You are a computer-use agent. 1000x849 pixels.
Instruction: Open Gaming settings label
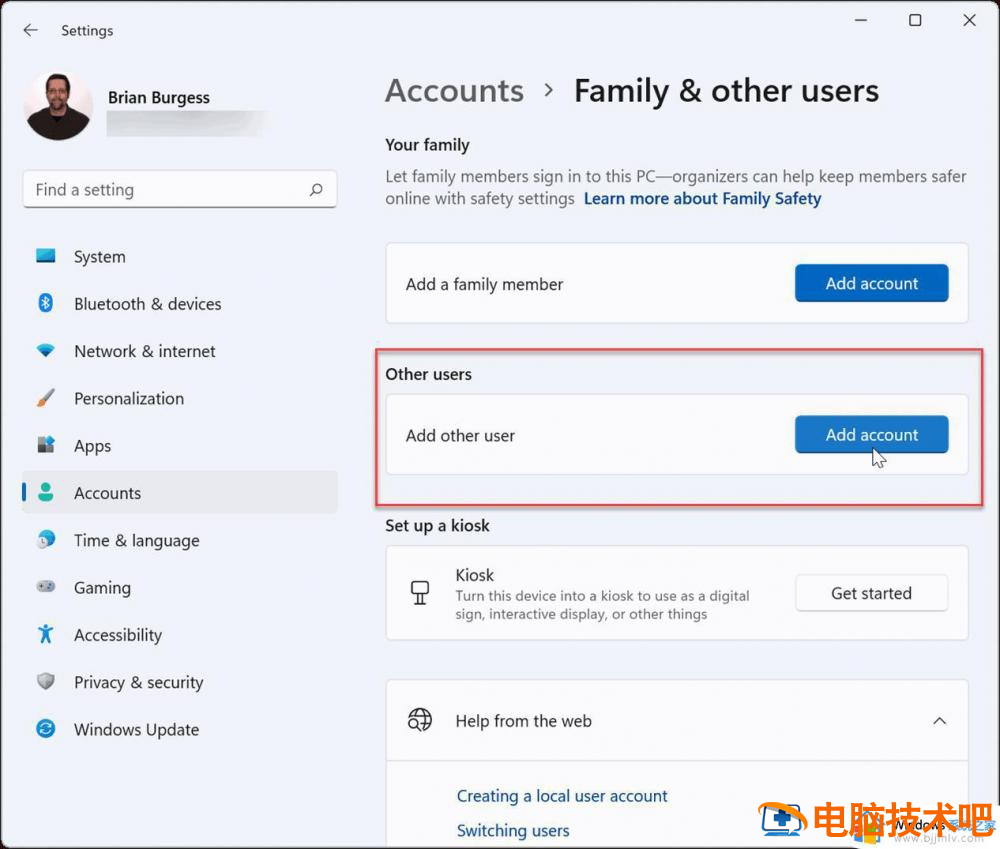point(102,587)
